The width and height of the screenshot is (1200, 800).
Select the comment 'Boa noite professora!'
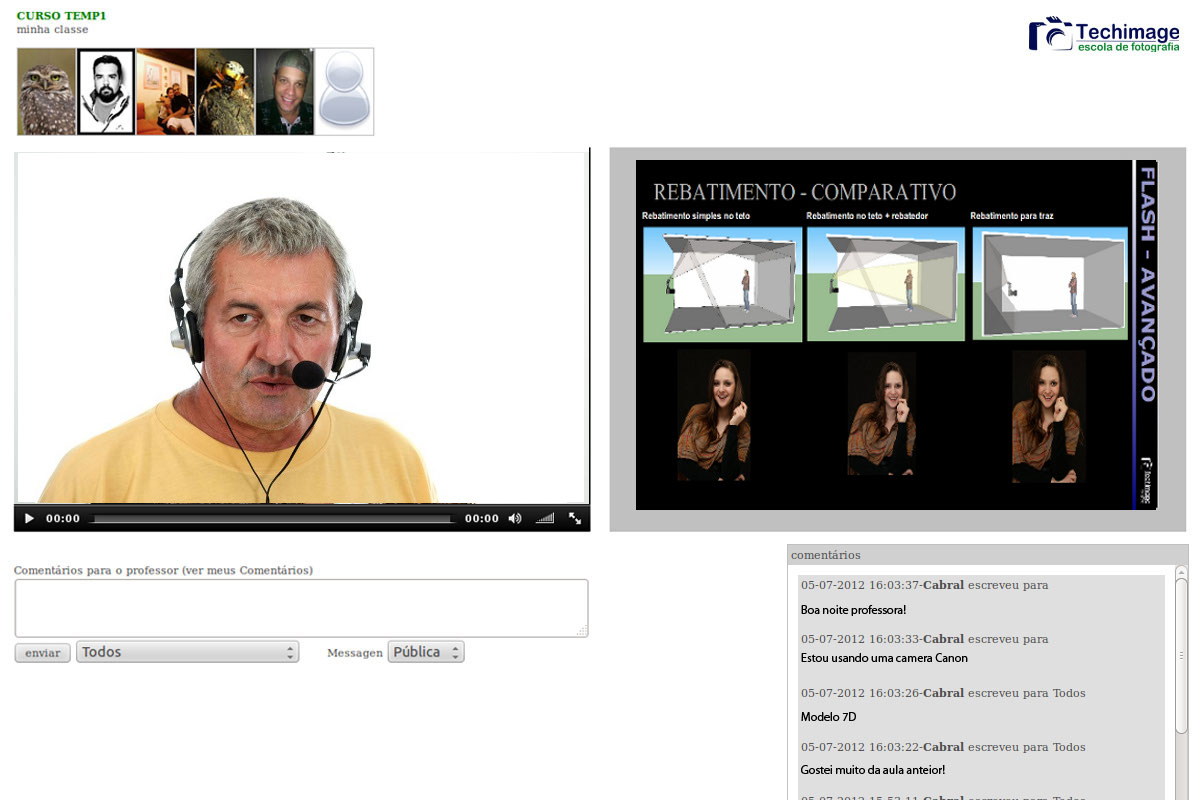tap(854, 609)
